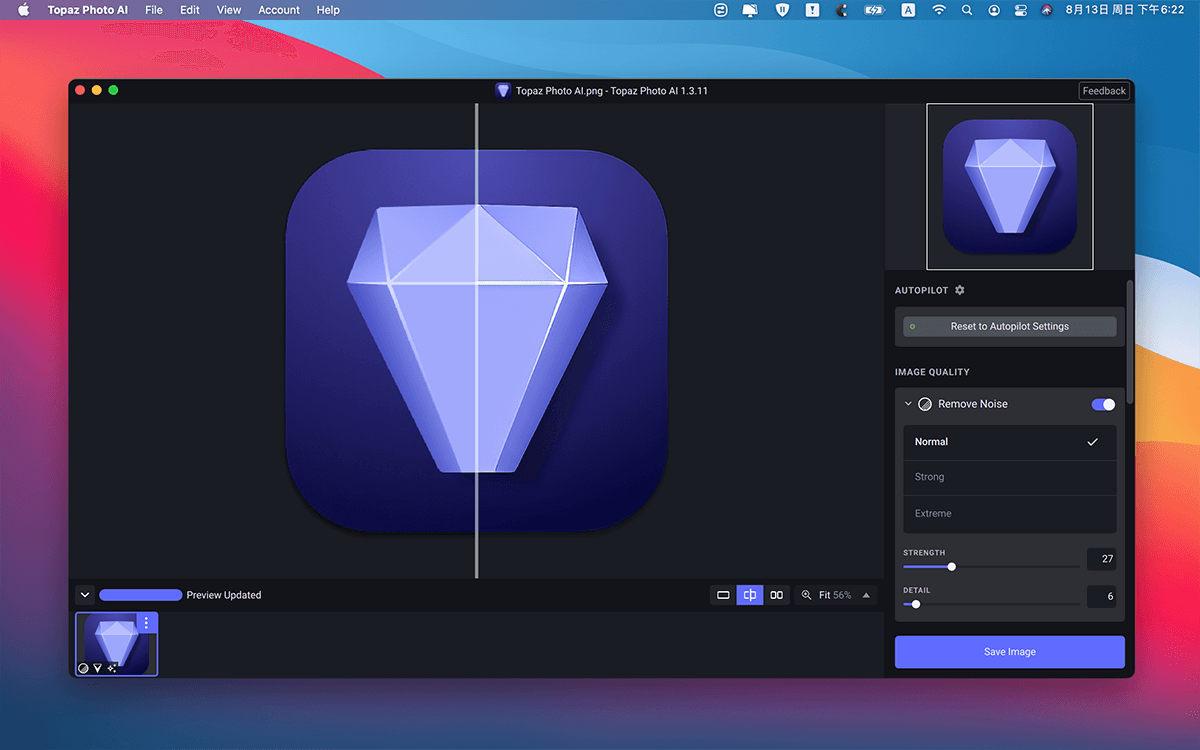Click the window title text
Image resolution: width=1200 pixels, height=750 pixels.
(612, 91)
